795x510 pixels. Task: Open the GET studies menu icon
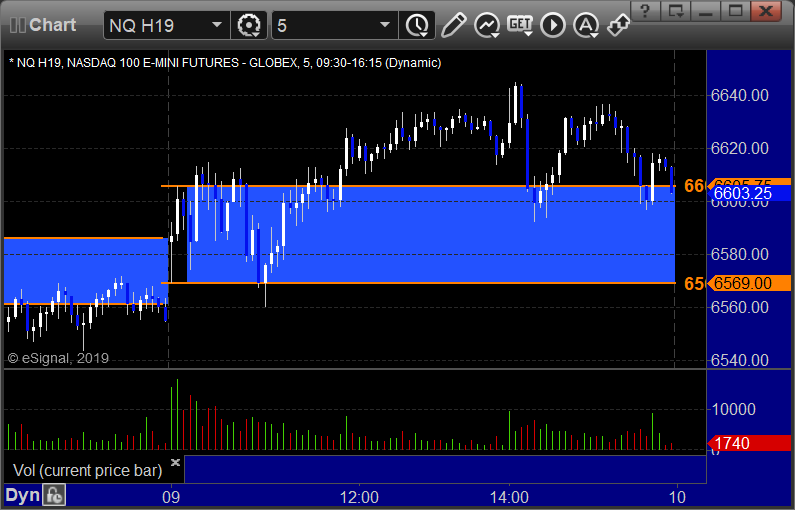[520, 25]
